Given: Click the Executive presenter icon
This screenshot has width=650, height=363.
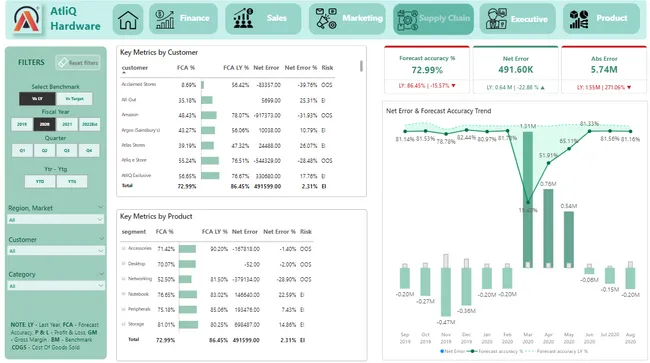Looking at the screenshot, I should point(497,19).
